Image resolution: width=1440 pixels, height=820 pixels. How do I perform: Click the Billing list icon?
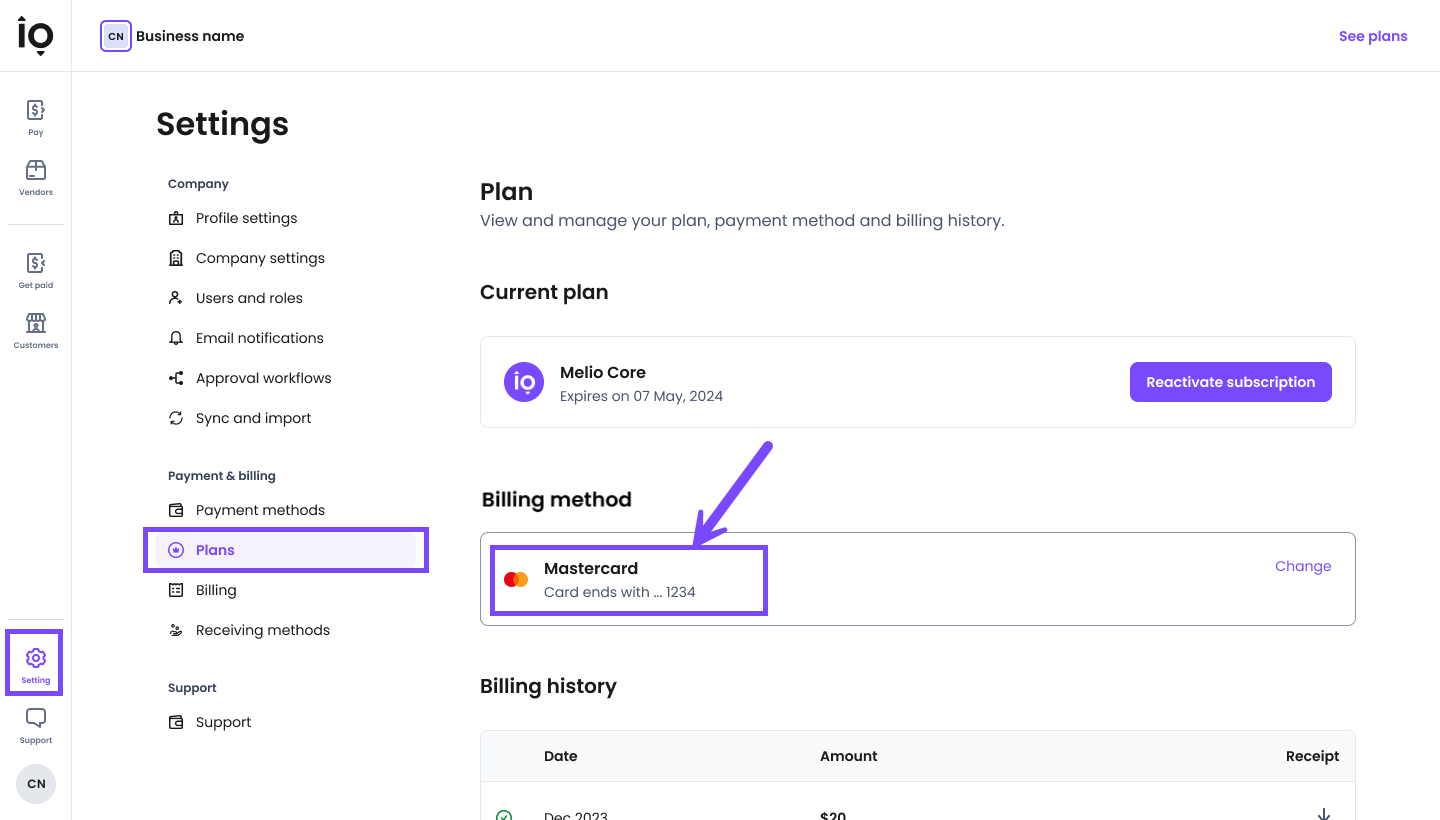tap(176, 590)
